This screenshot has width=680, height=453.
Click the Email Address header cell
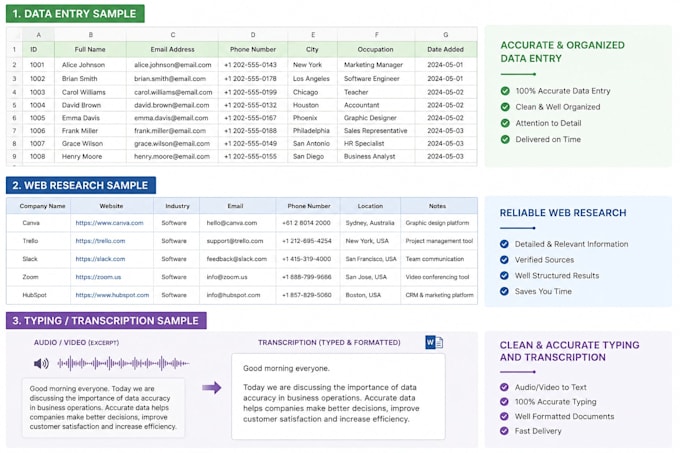[173, 49]
